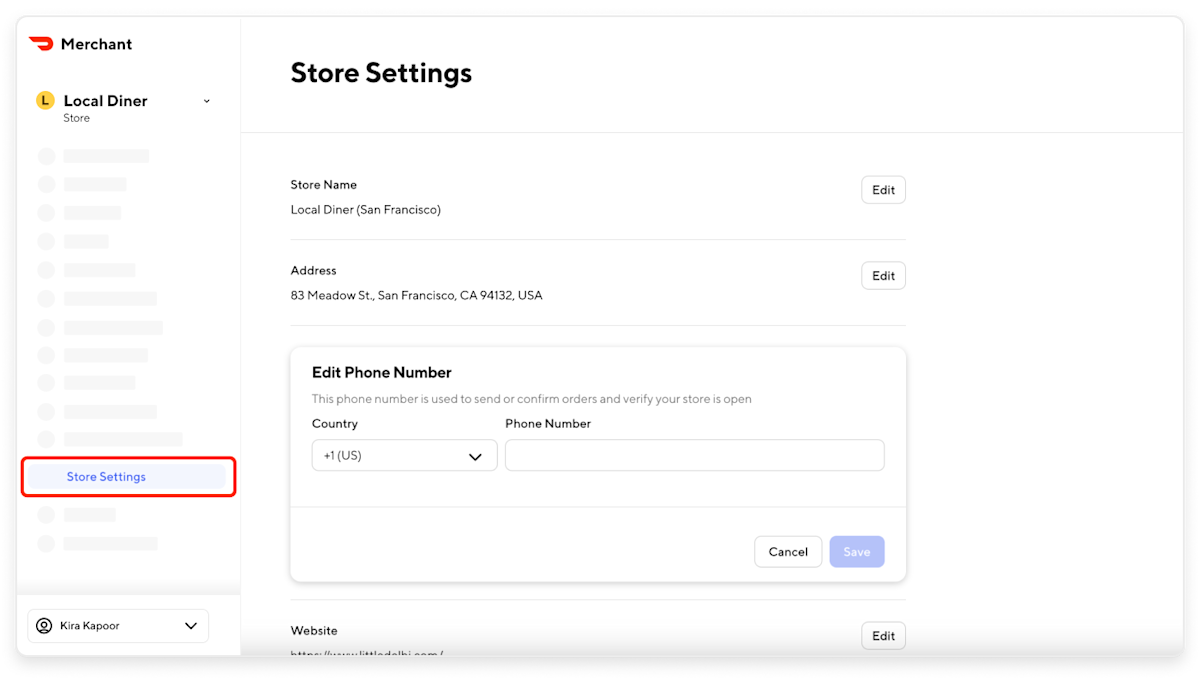Image resolution: width=1200 pixels, height=686 pixels.
Task: Edit the Store Name
Action: tap(883, 190)
